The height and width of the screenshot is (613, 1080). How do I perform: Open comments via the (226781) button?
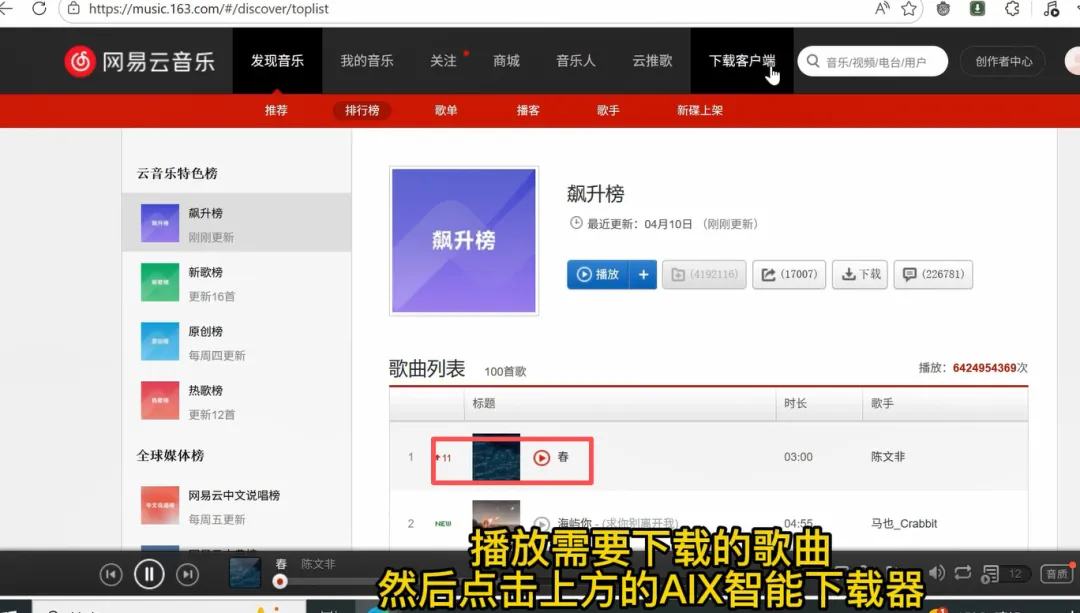coord(933,274)
